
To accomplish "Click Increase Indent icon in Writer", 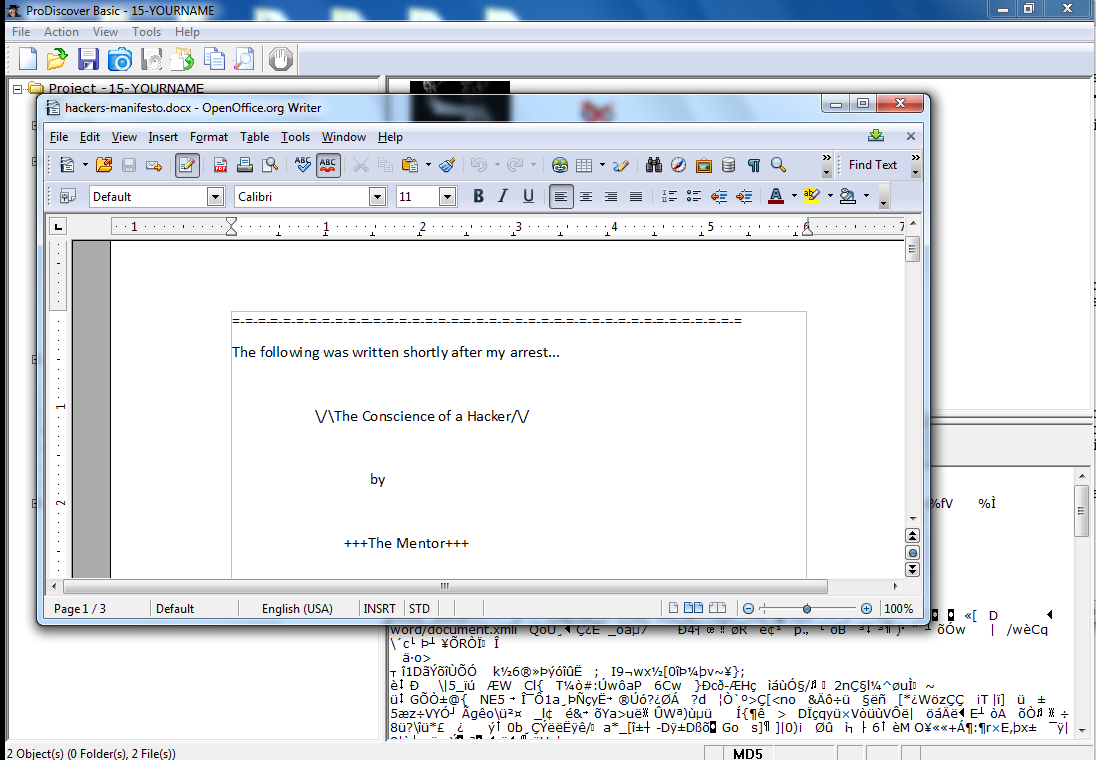I will click(744, 196).
